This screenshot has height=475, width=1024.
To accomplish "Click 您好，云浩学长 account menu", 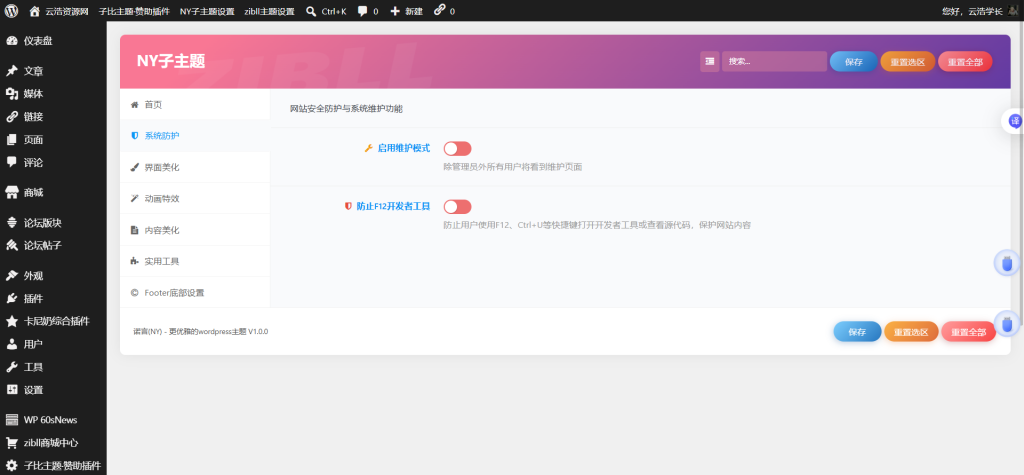I will coord(972,11).
